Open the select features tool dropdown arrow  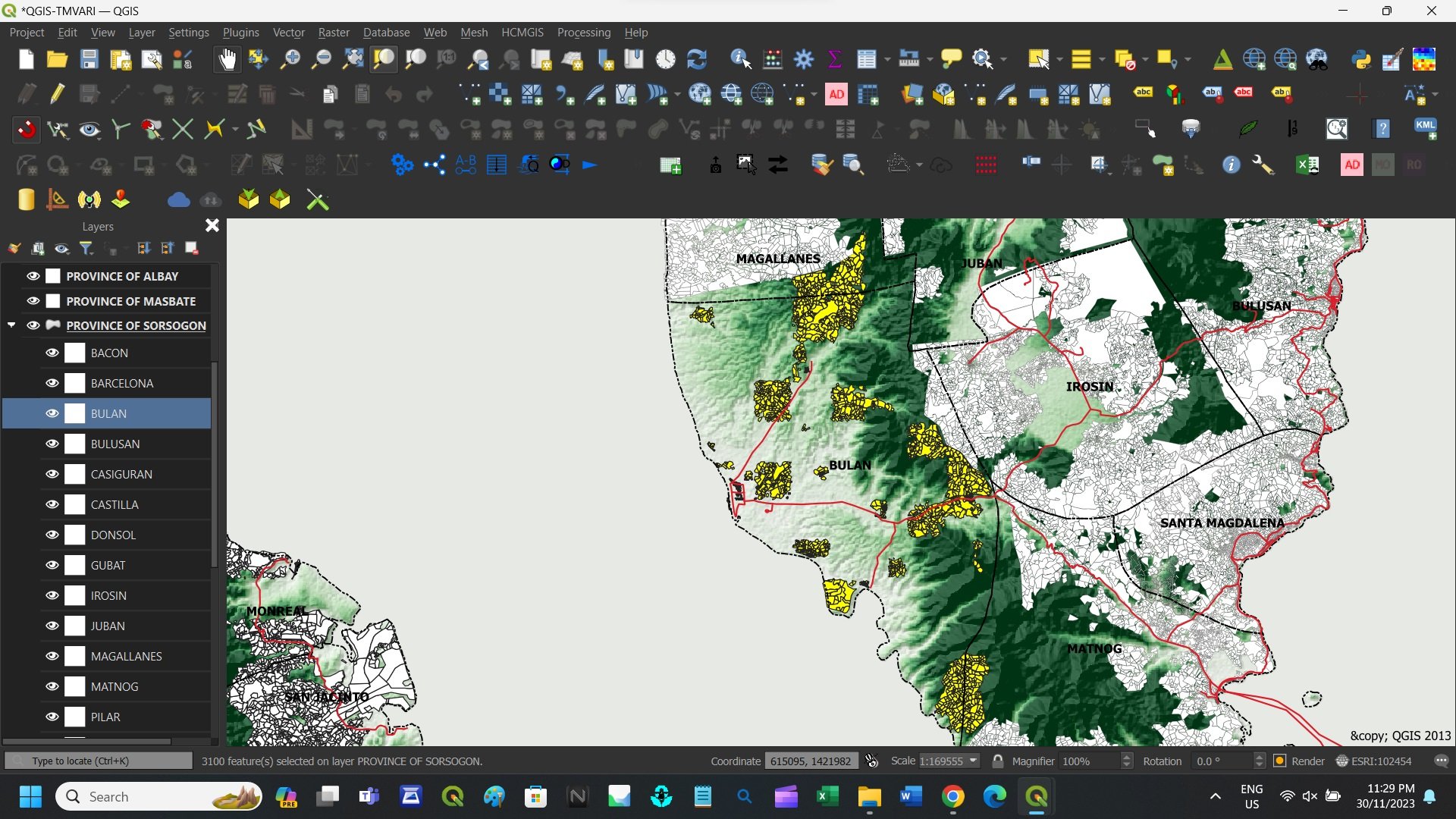coord(1059,59)
